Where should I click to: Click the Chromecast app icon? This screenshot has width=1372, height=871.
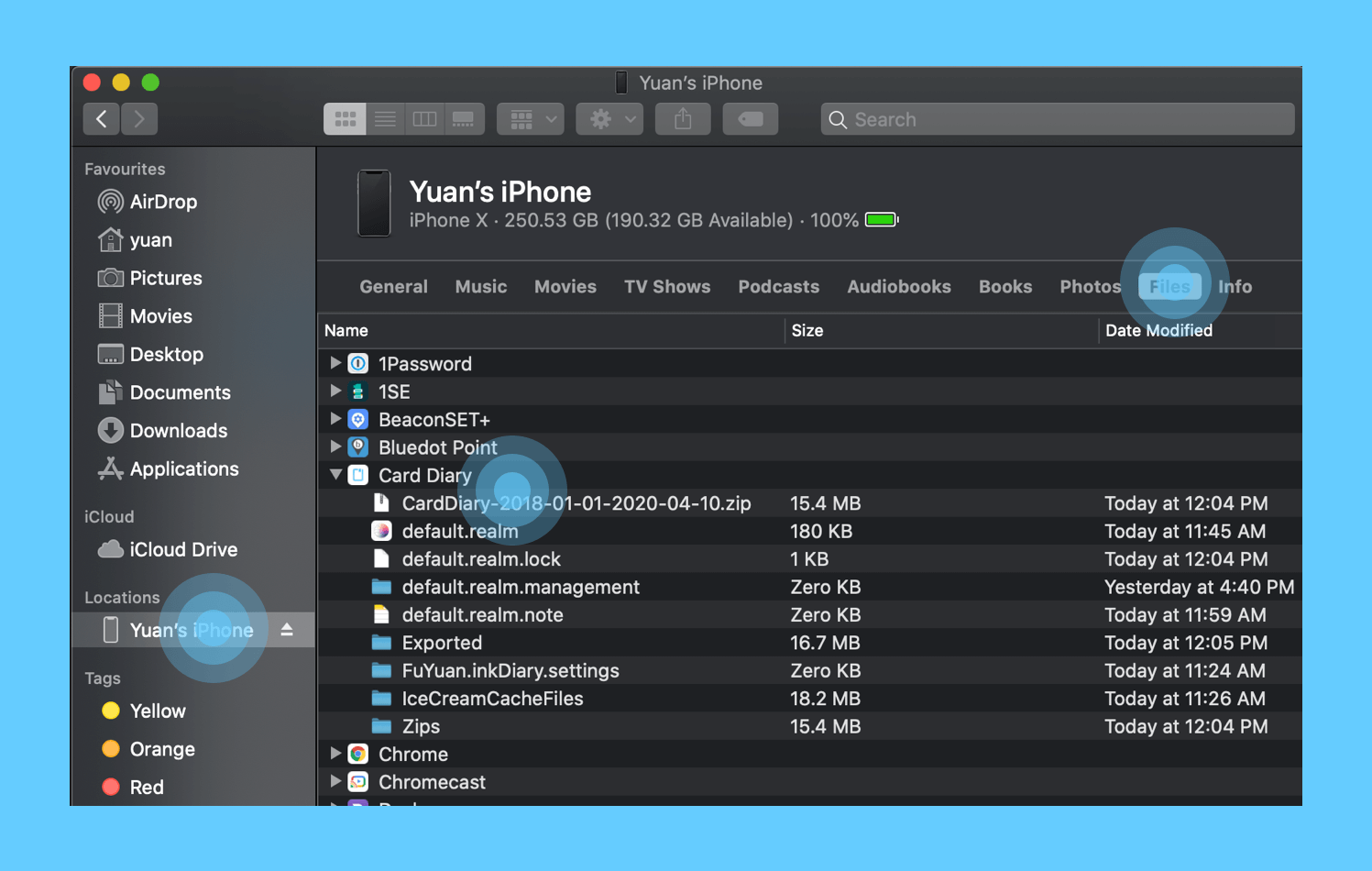click(358, 782)
